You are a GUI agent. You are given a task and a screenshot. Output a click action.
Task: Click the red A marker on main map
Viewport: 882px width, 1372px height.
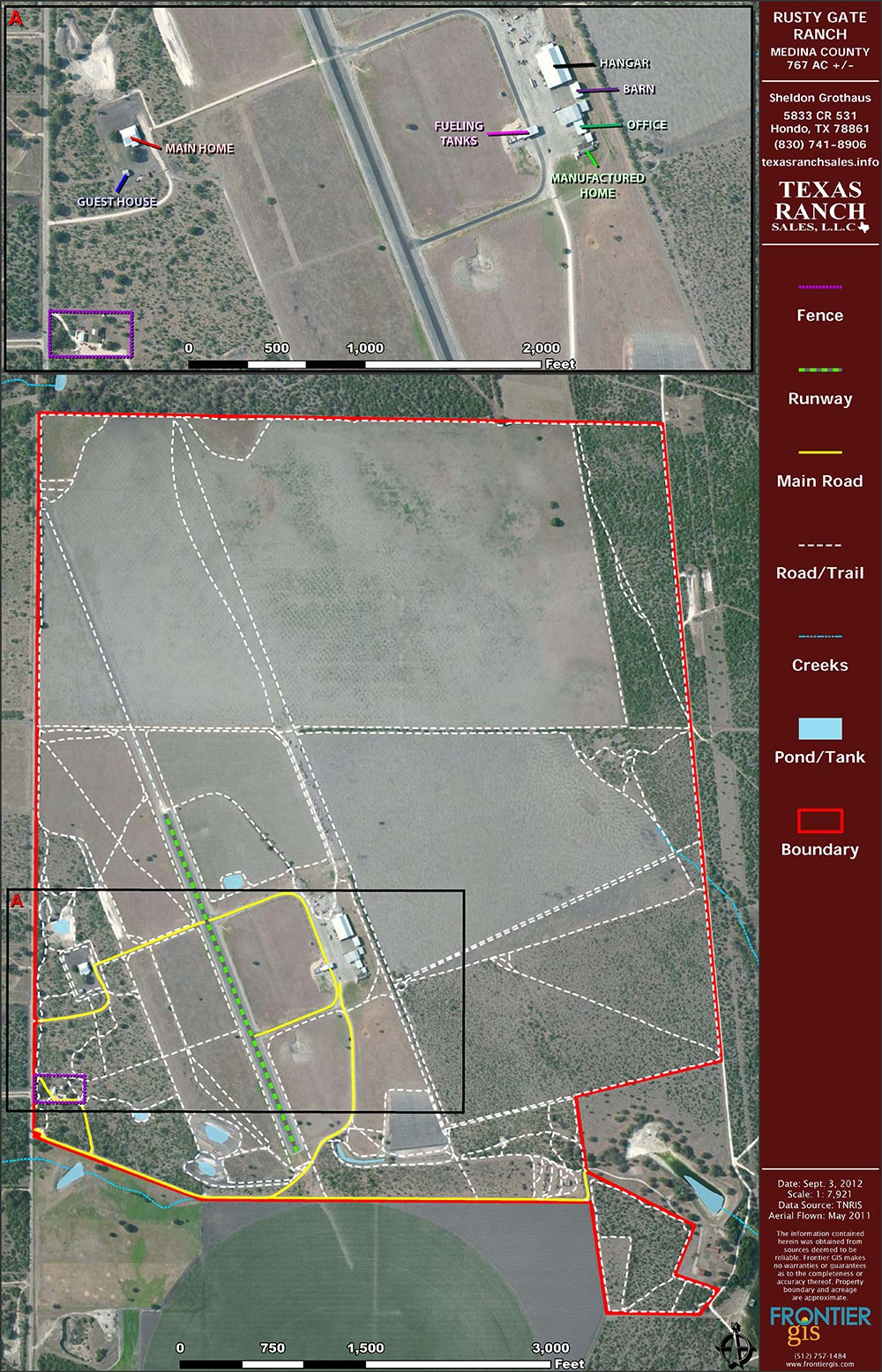17,901
